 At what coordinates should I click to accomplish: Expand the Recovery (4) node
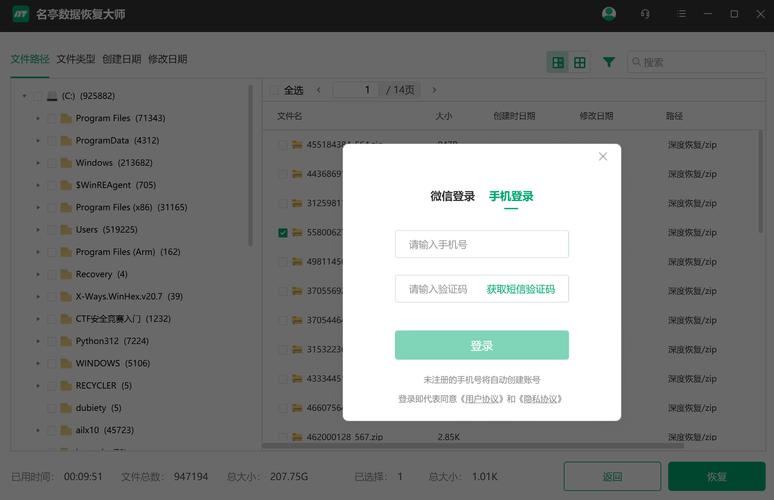tap(38, 274)
